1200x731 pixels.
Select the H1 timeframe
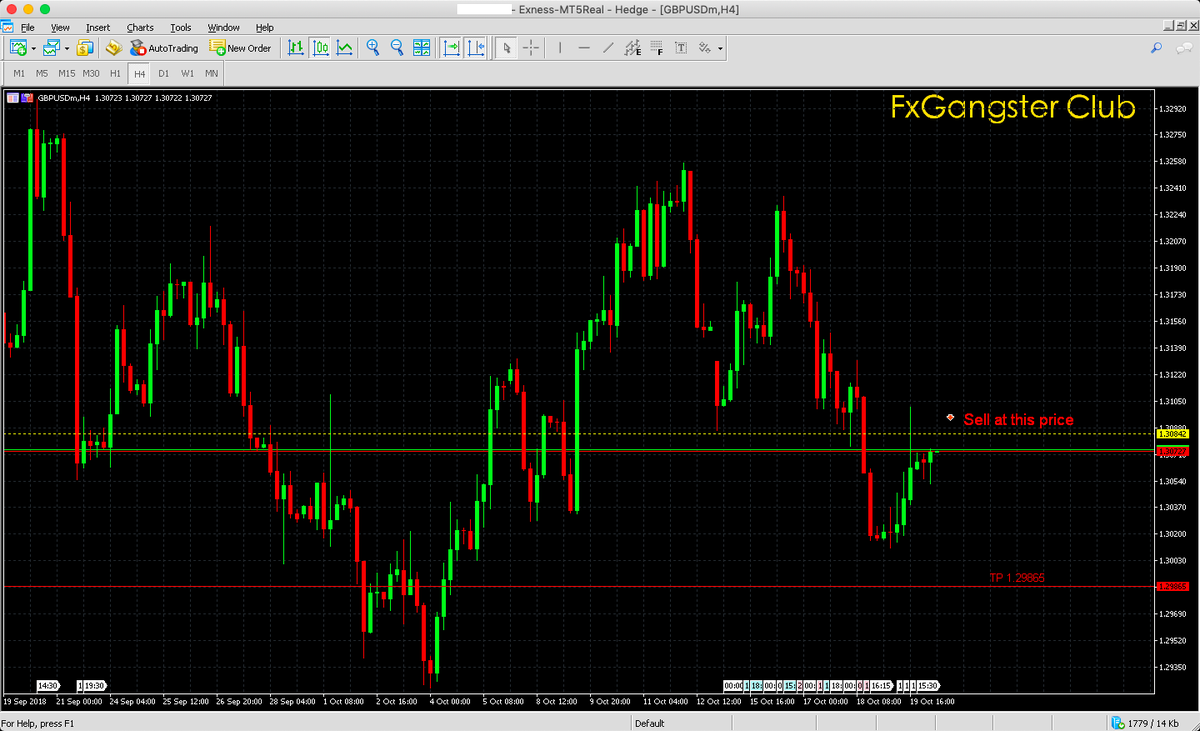click(x=115, y=73)
